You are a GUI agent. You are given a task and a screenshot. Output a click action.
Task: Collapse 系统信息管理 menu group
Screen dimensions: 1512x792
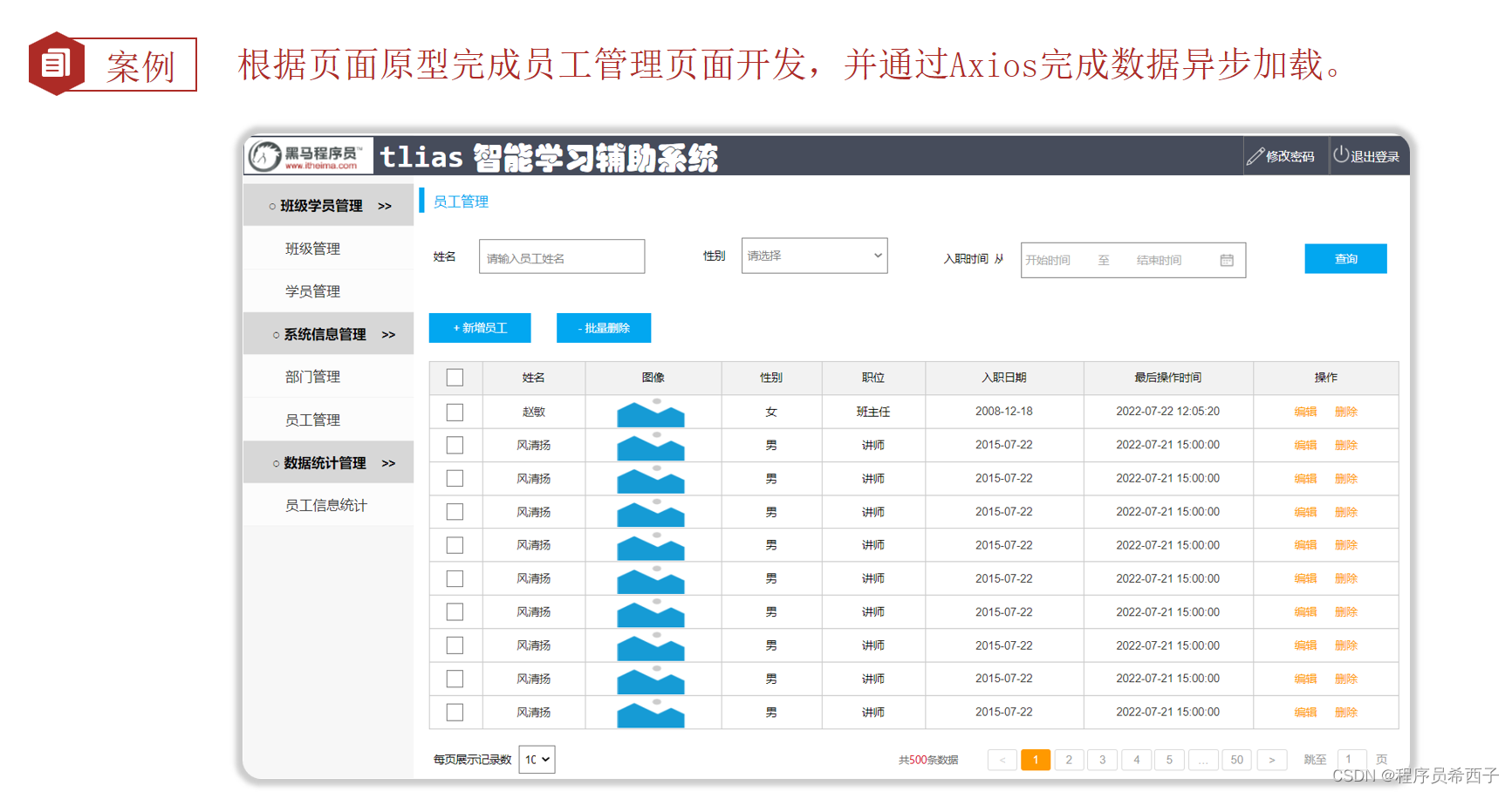pos(329,334)
